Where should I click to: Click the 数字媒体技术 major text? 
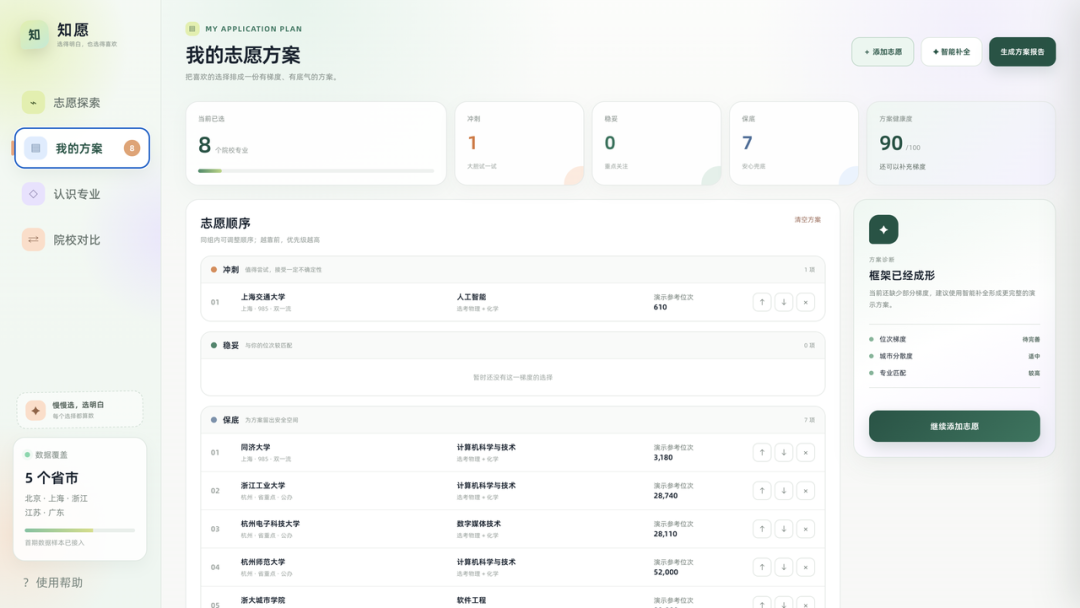tap(479, 523)
